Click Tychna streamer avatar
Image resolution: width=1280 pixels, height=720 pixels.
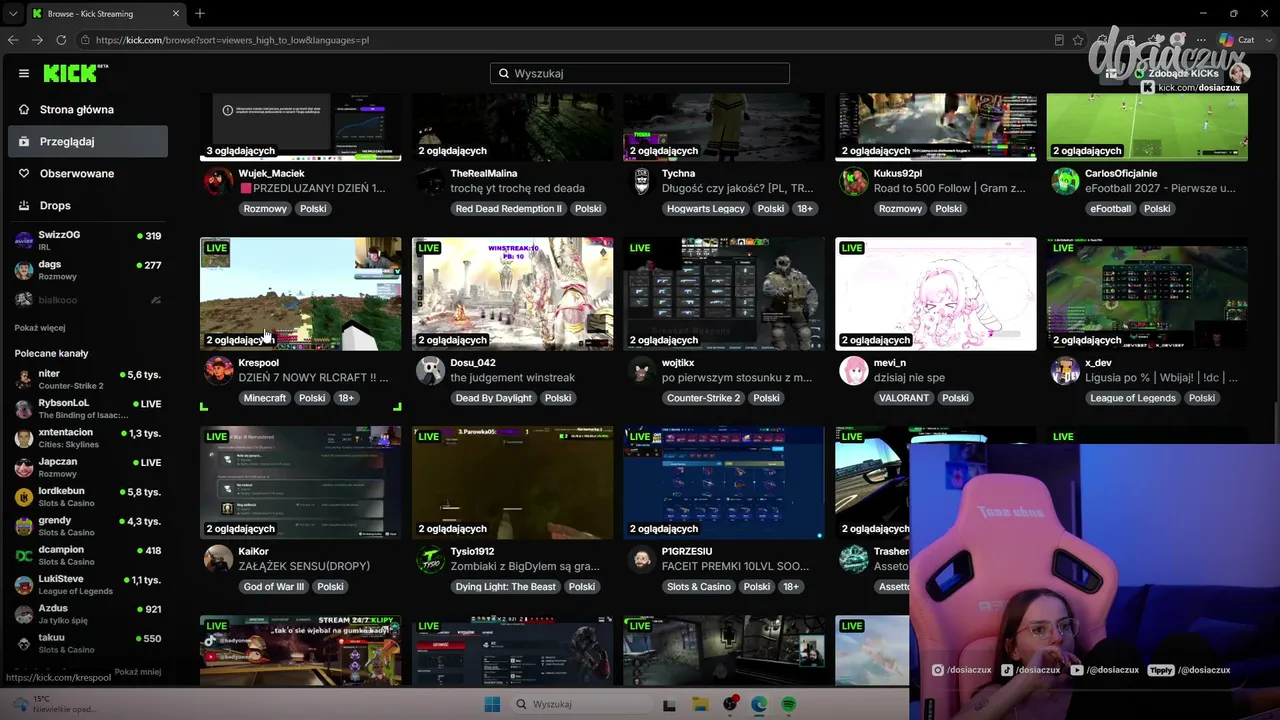642,182
